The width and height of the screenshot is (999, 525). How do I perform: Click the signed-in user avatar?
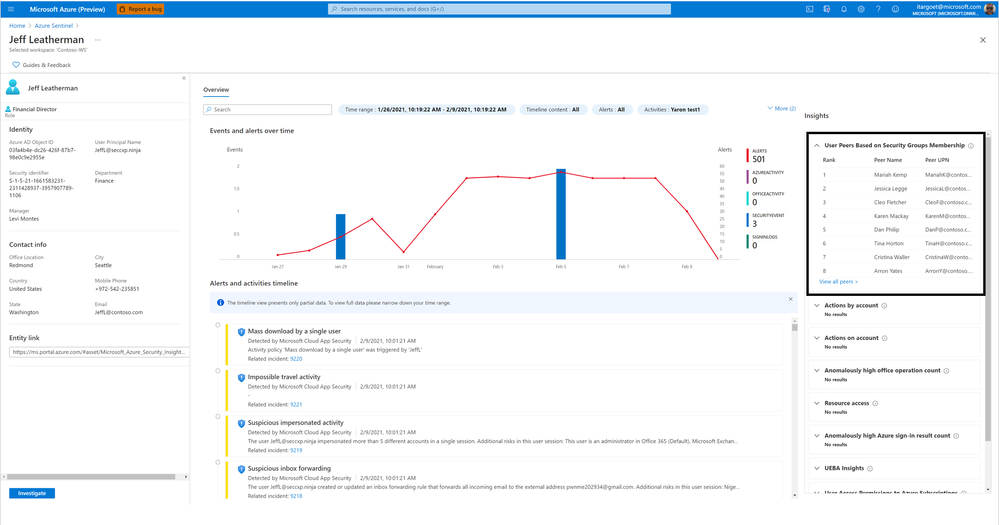click(989, 9)
